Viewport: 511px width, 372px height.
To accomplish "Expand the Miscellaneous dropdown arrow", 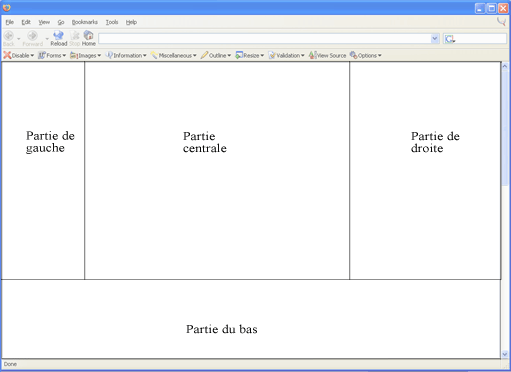I will click(x=195, y=56).
